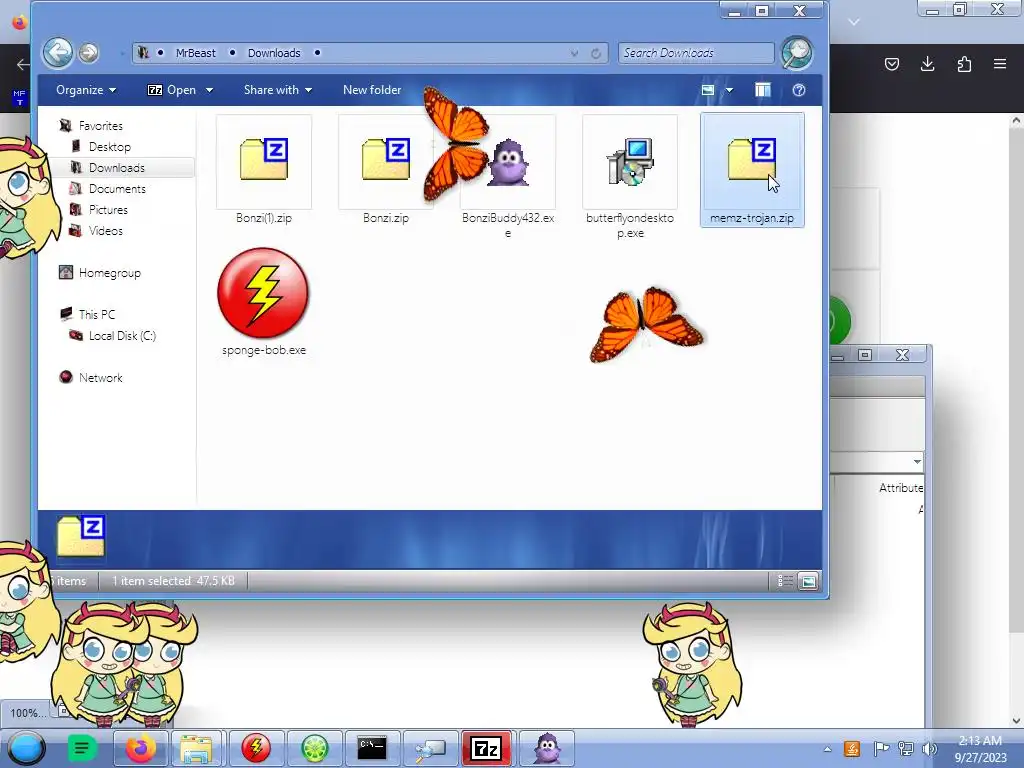Click the Pocket save icon in Firefox
Viewport: 1024px width, 768px height.
[x=891, y=63]
